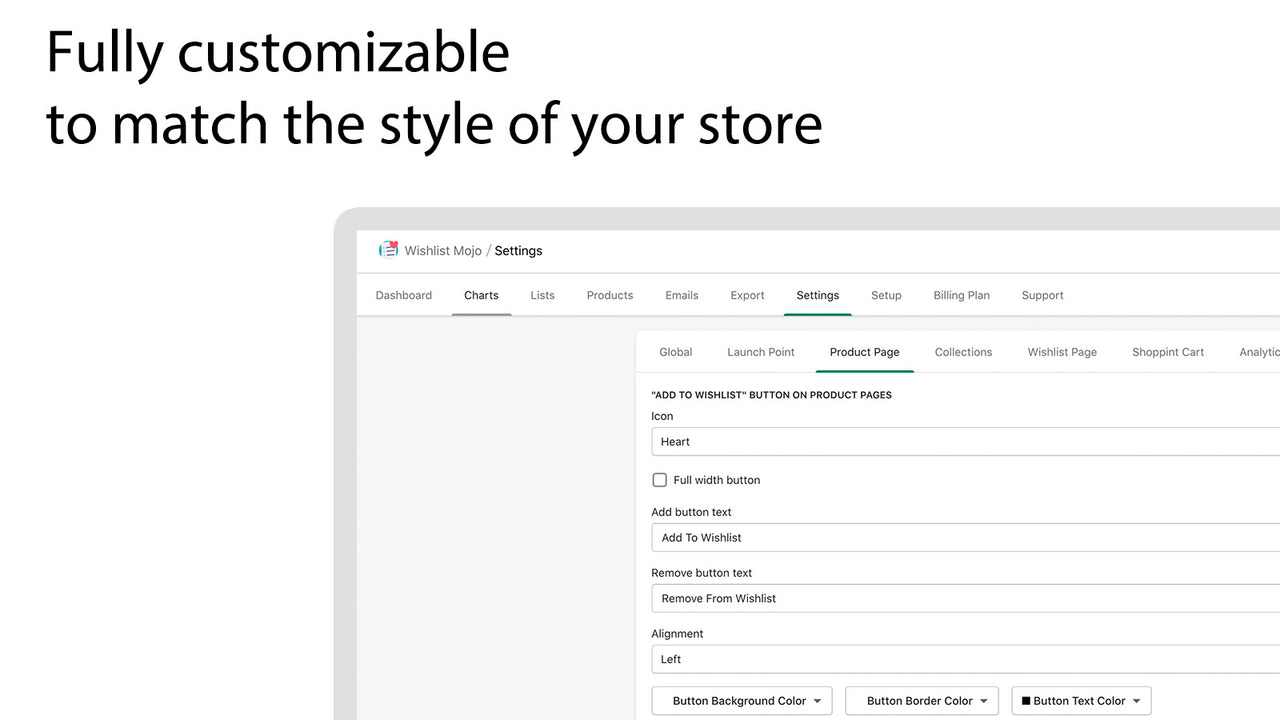Open the Alignment dropdown showing Left
The width and height of the screenshot is (1280, 720).
pyautogui.click(x=966, y=659)
